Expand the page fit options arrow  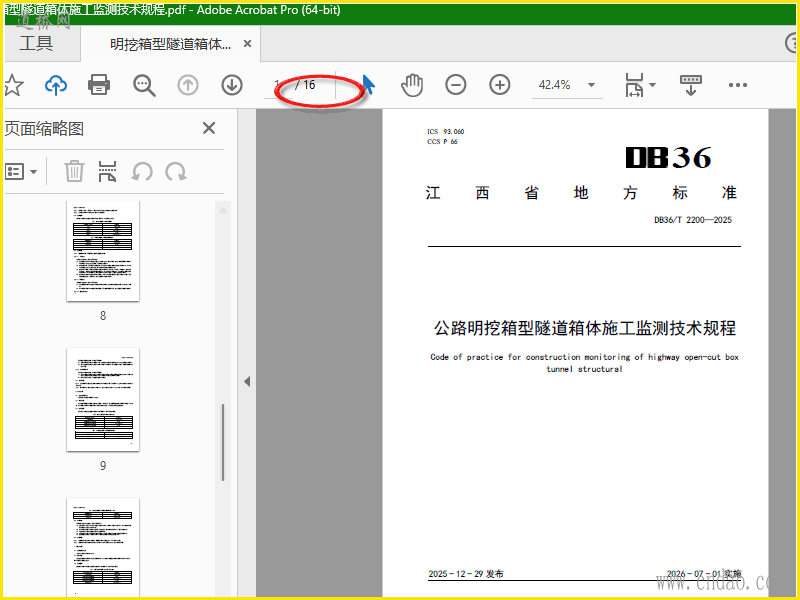click(x=652, y=85)
